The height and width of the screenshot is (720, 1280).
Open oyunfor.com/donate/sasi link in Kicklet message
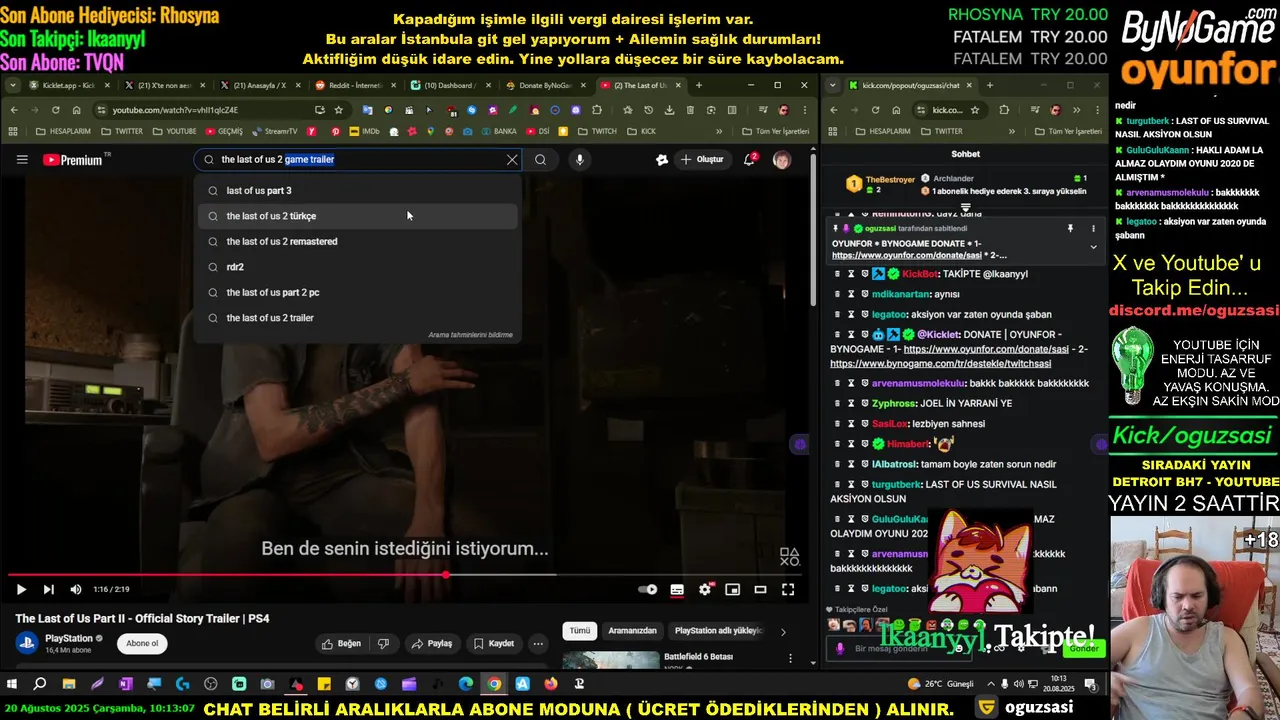point(986,349)
